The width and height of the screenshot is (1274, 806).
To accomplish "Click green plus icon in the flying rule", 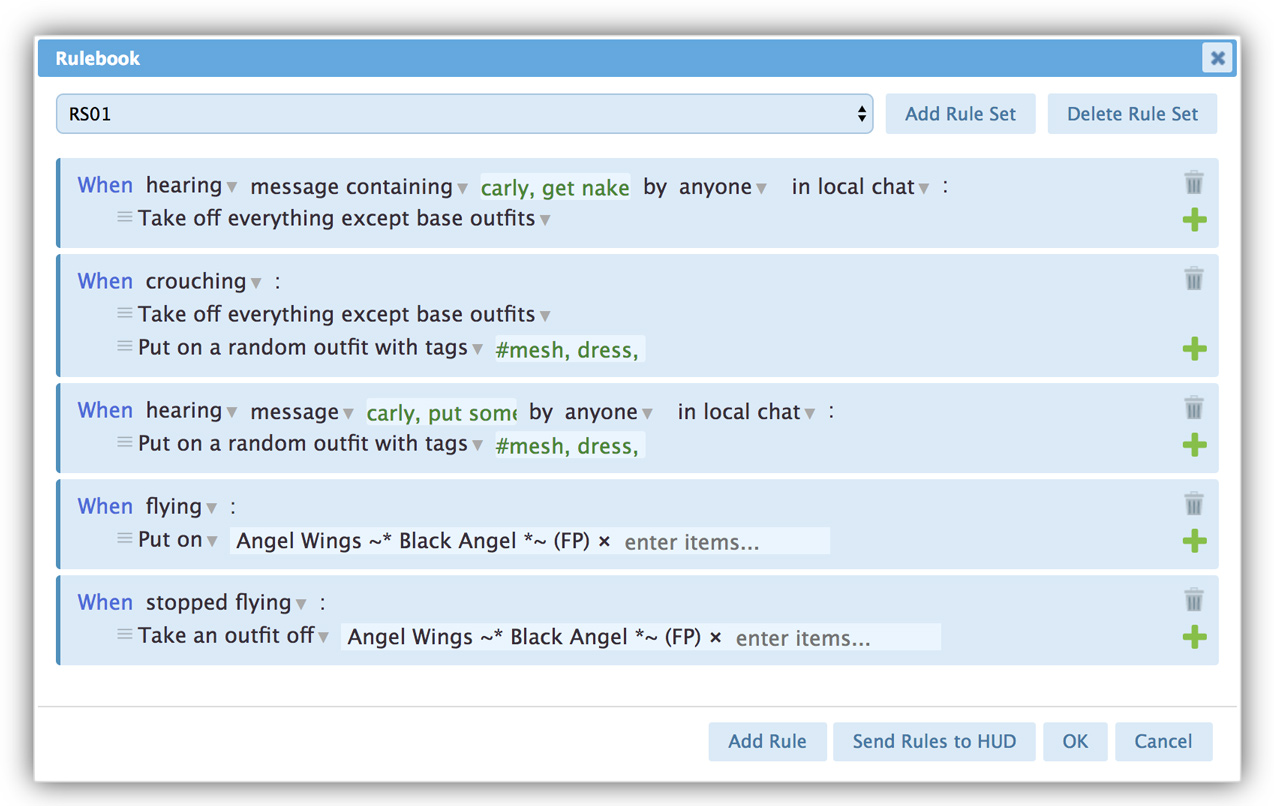I will click(x=1194, y=541).
